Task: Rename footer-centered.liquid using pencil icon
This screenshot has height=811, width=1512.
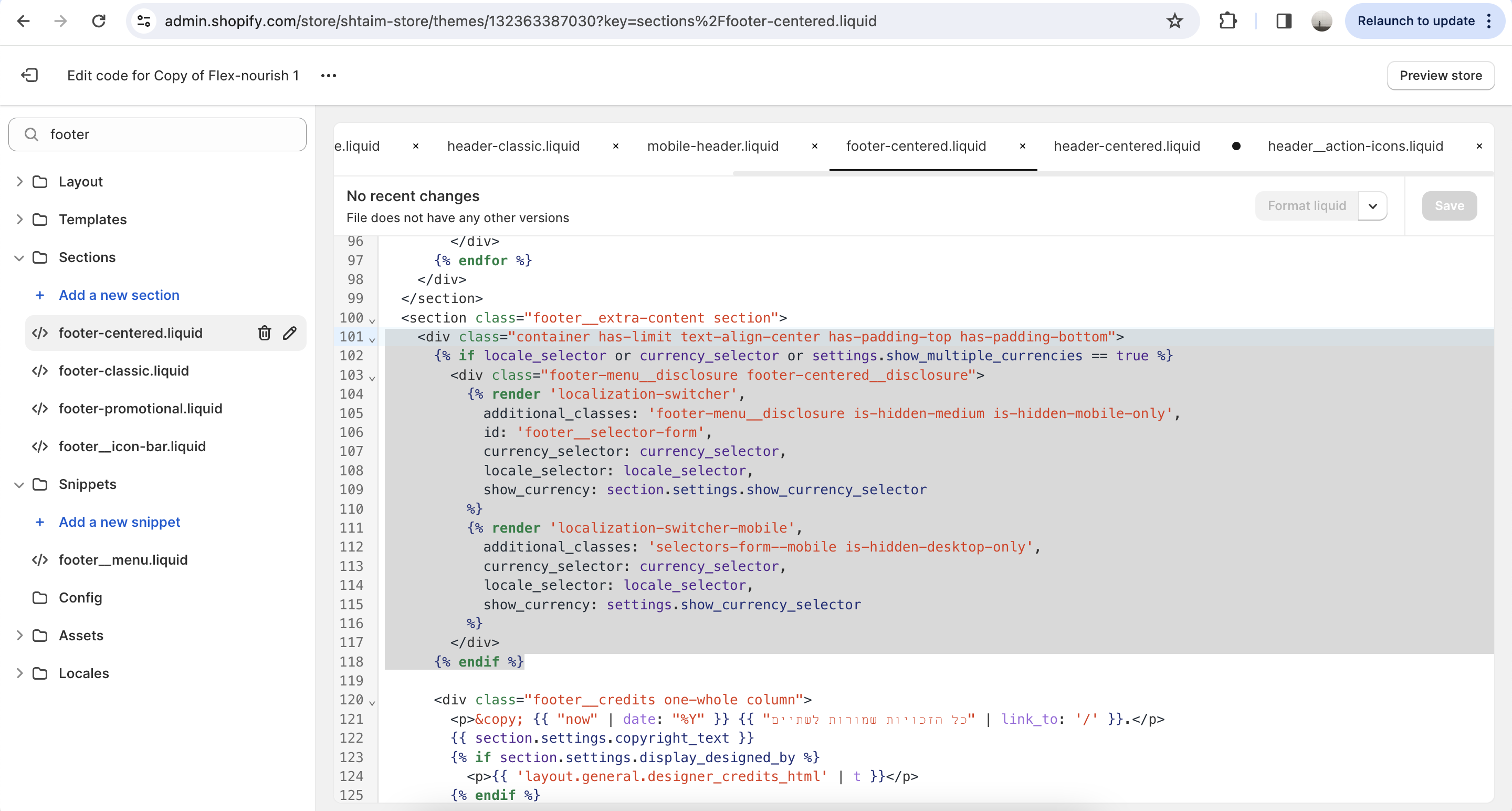Action: (x=290, y=333)
